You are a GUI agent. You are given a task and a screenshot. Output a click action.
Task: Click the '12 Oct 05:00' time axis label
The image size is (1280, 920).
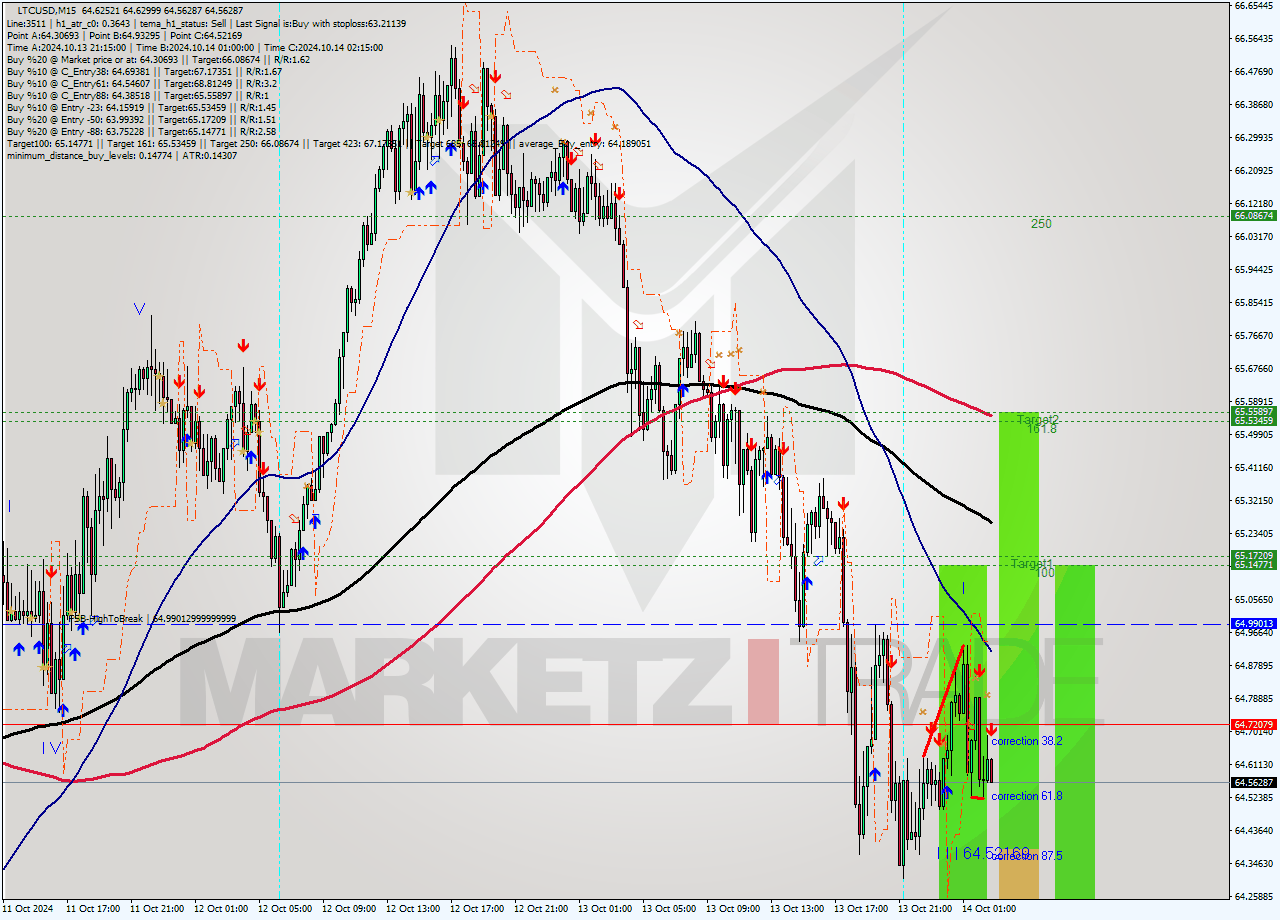(284, 909)
